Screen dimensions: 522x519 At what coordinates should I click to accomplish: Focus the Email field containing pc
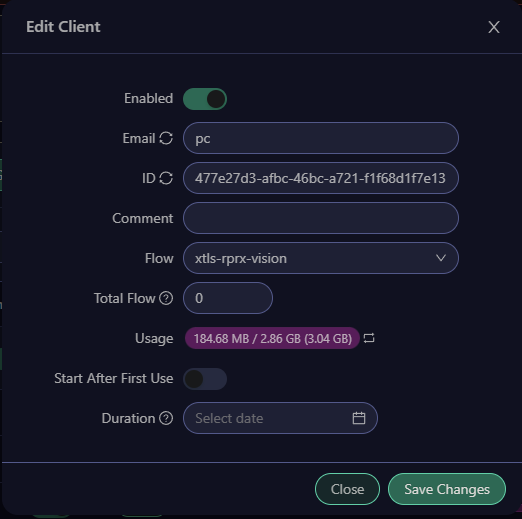point(321,138)
